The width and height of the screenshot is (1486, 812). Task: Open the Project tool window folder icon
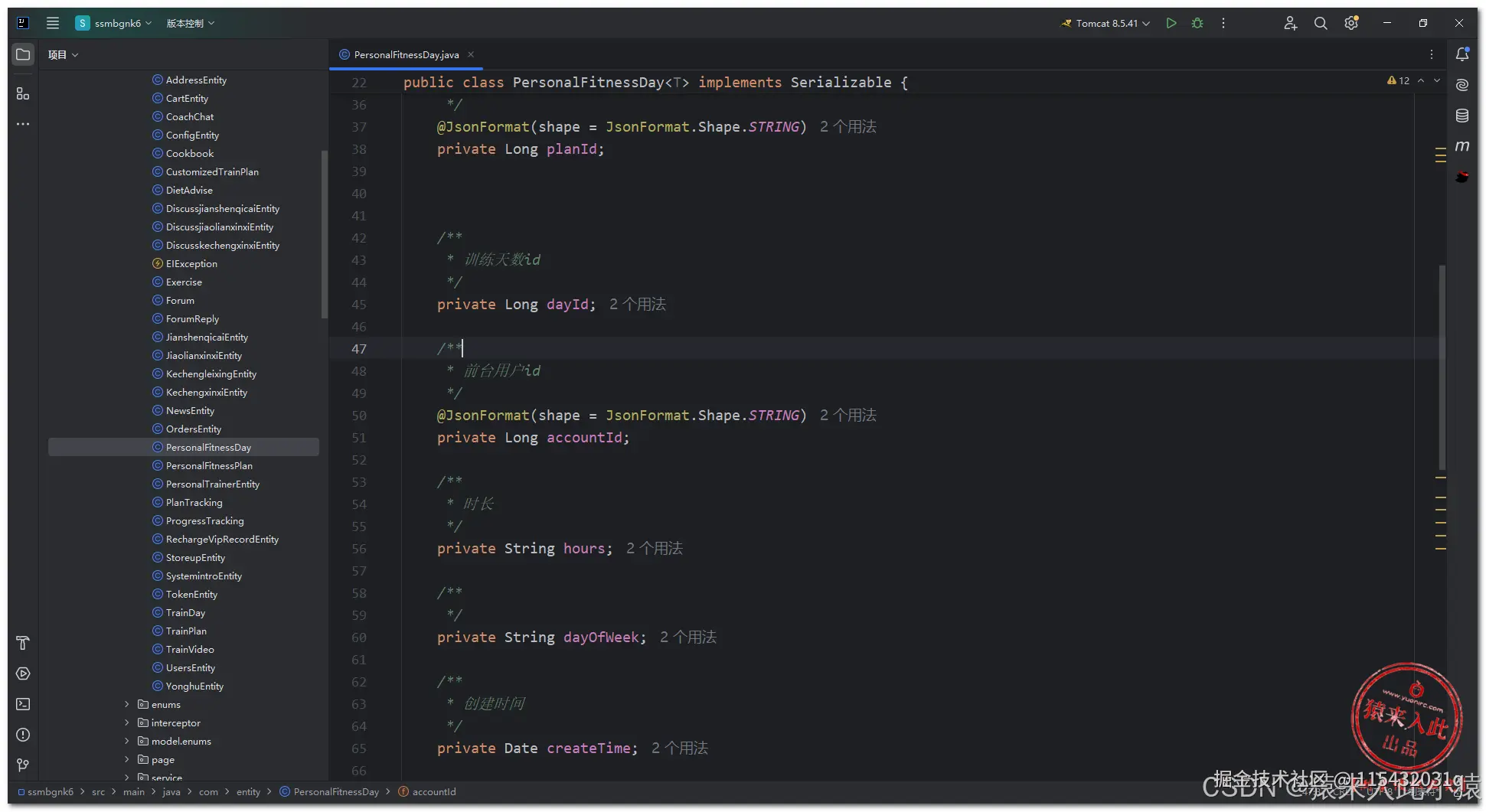[23, 54]
